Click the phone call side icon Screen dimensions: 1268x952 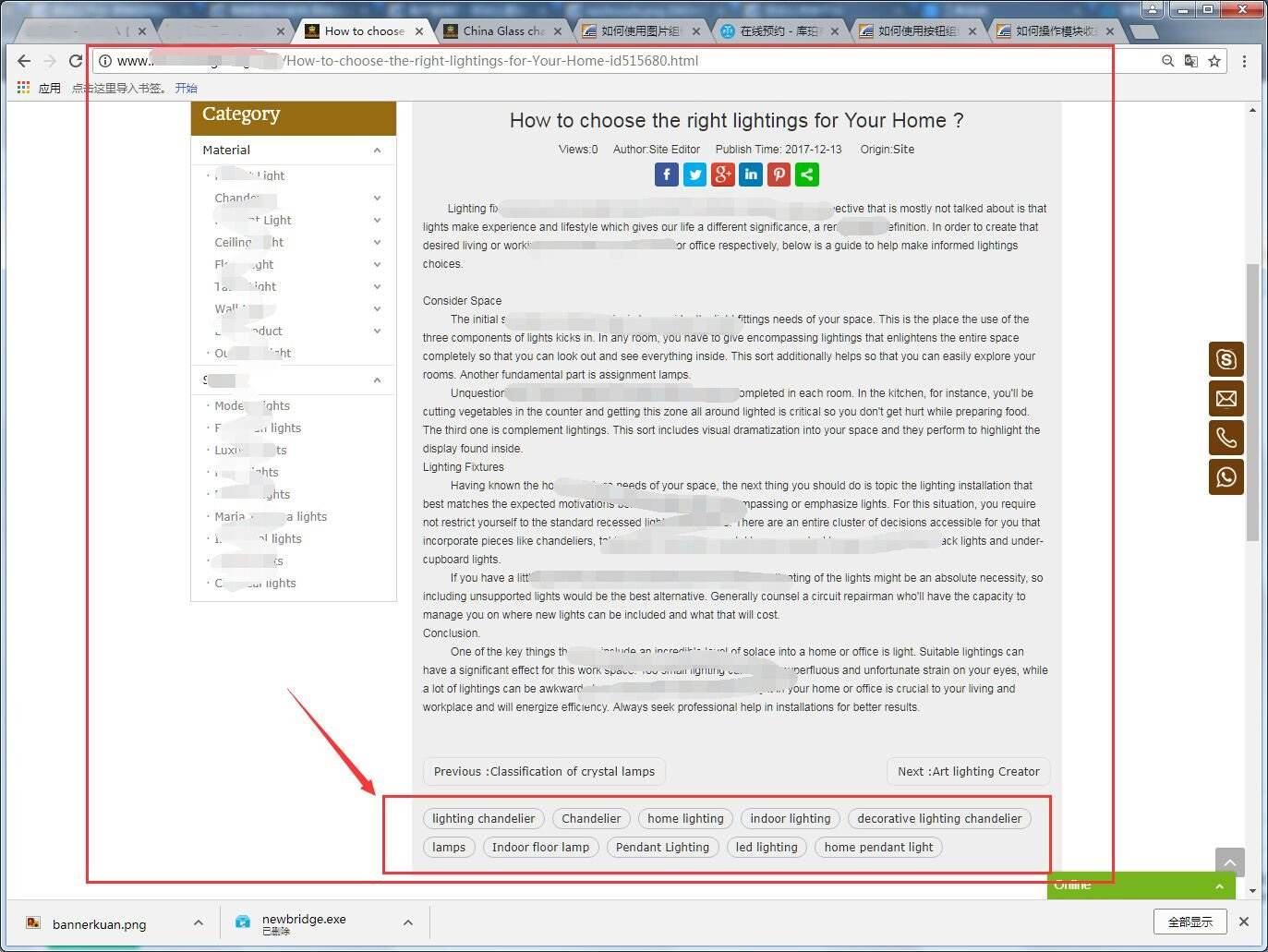pyautogui.click(x=1226, y=438)
